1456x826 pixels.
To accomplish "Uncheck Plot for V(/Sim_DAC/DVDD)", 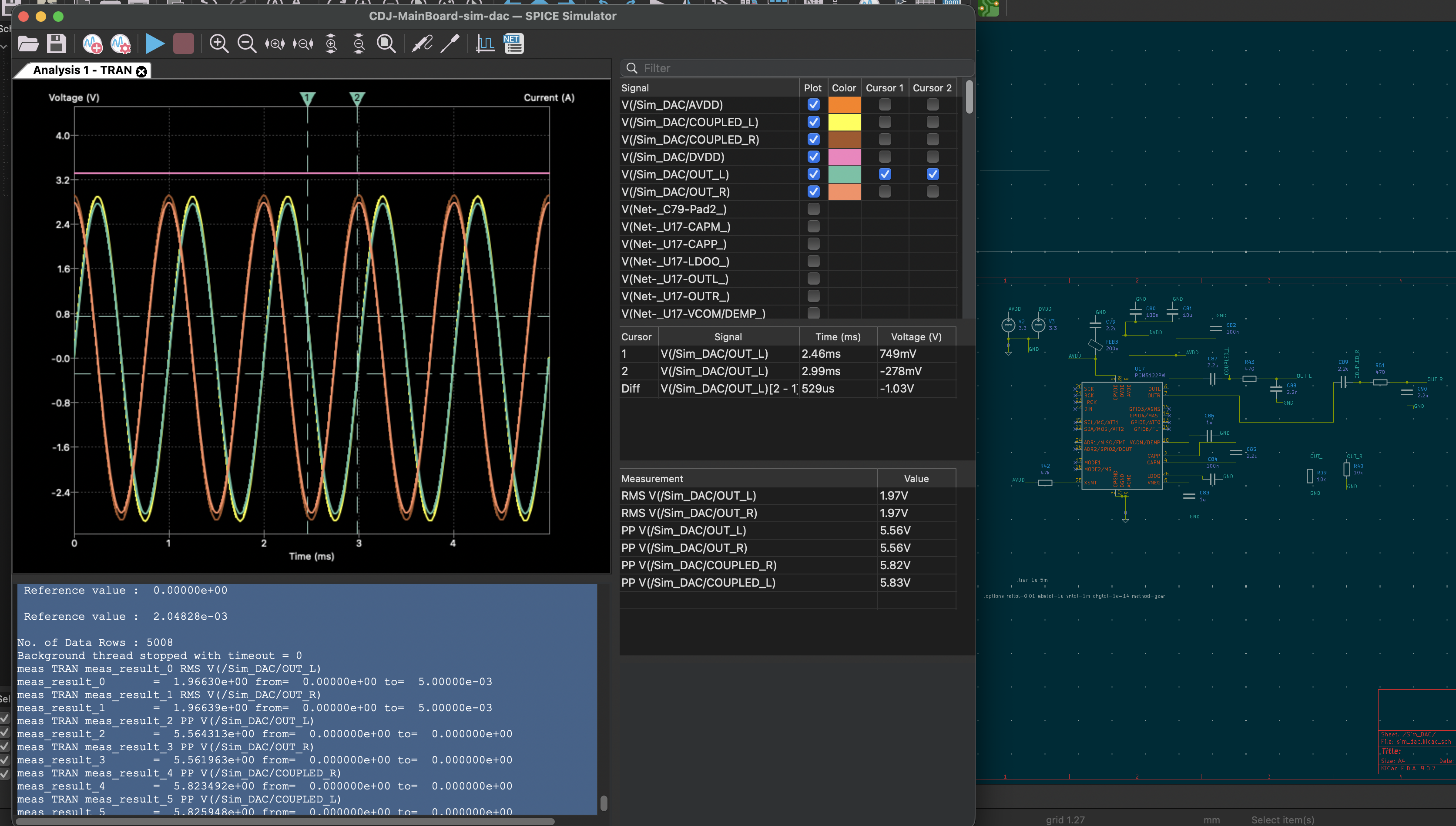I will coord(813,157).
